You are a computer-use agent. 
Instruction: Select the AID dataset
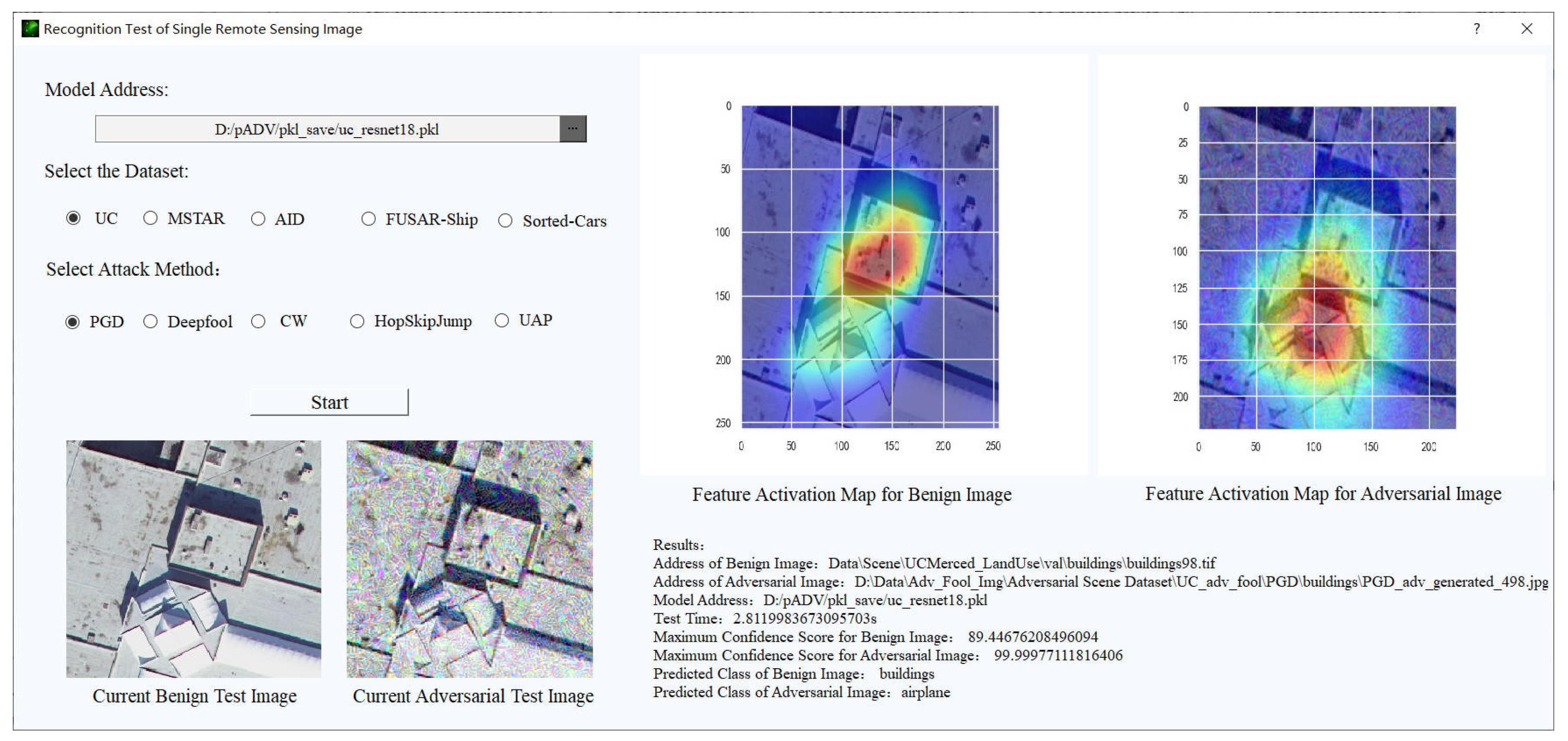tap(259, 218)
